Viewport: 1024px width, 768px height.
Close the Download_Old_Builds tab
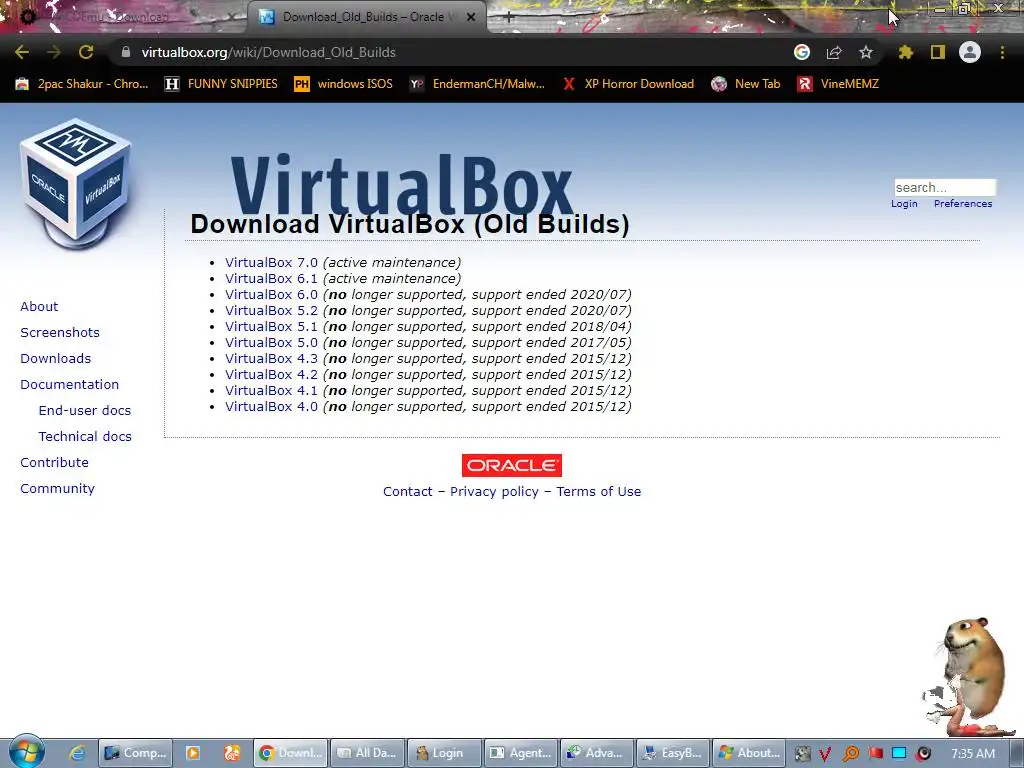pyautogui.click(x=471, y=17)
